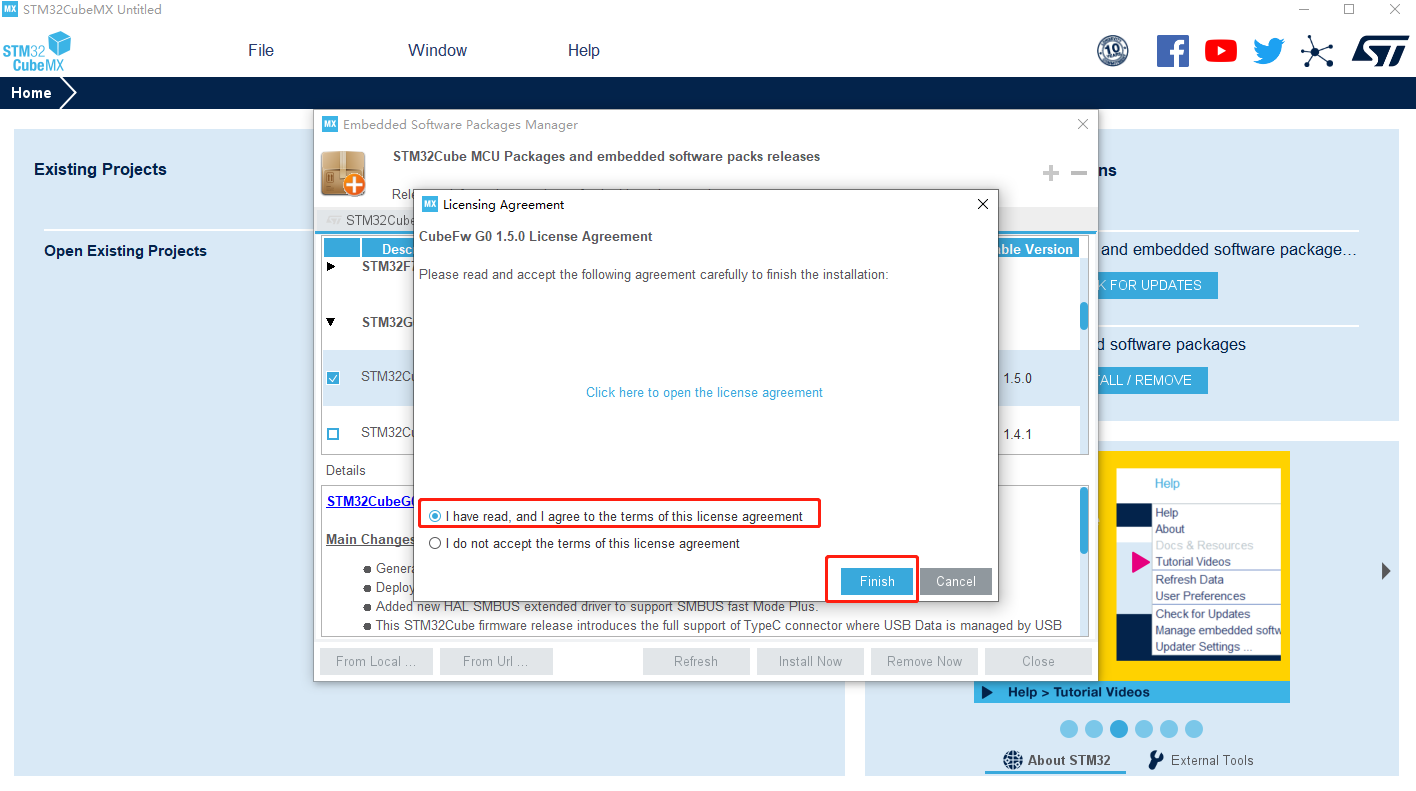Open the Window menu

(x=437, y=50)
